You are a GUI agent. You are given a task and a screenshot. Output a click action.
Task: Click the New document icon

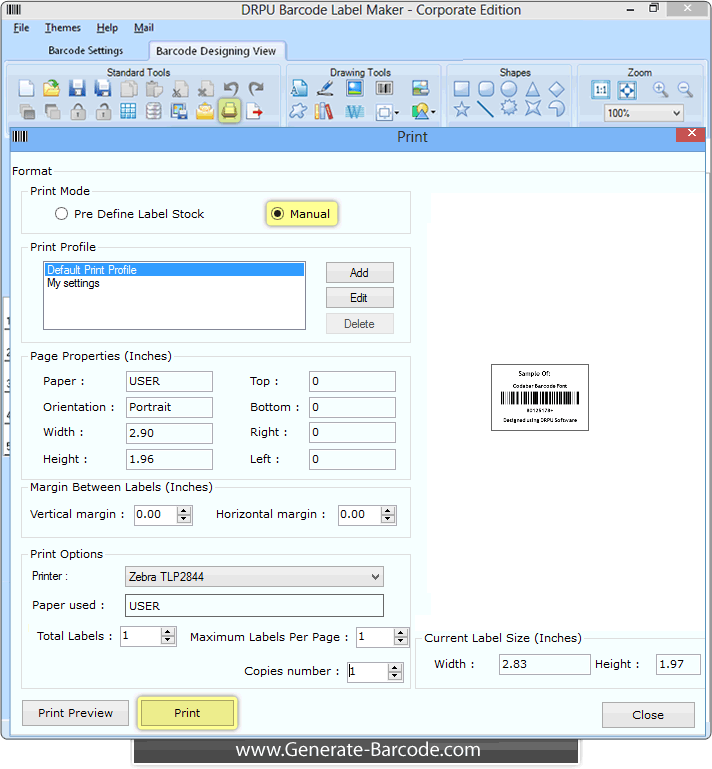pos(27,89)
